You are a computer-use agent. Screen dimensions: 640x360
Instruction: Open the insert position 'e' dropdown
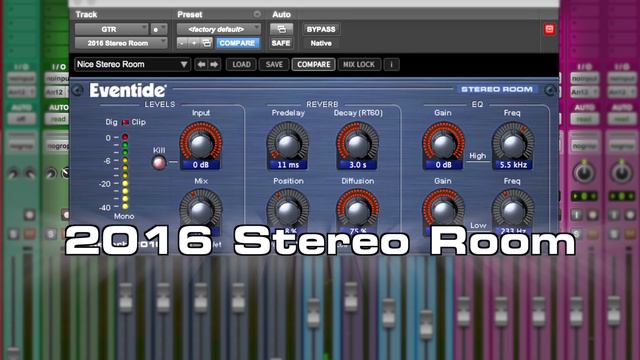coord(159,29)
